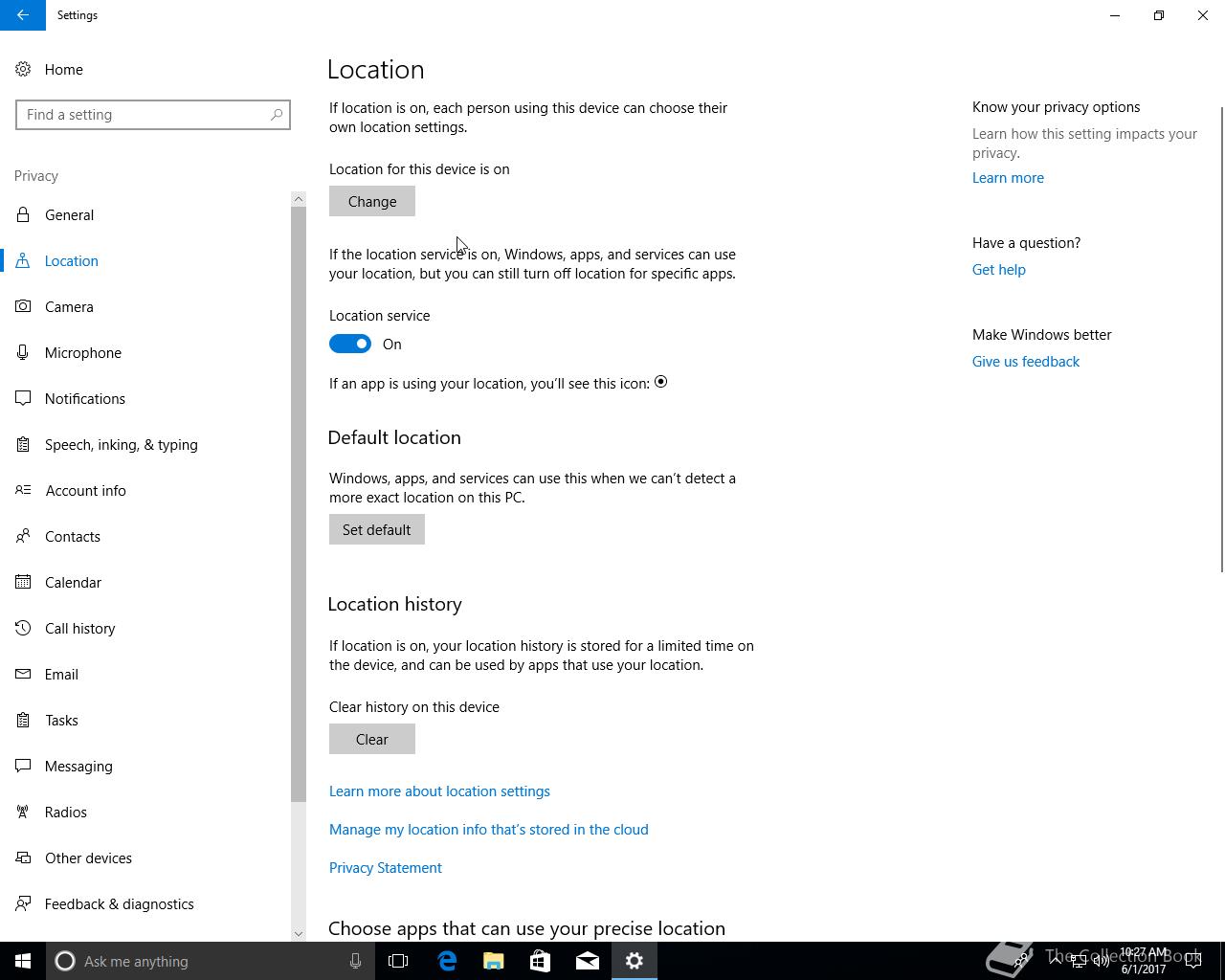Click the sidebar scrollbar up arrow
This screenshot has height=980, width=1225.
point(299,199)
